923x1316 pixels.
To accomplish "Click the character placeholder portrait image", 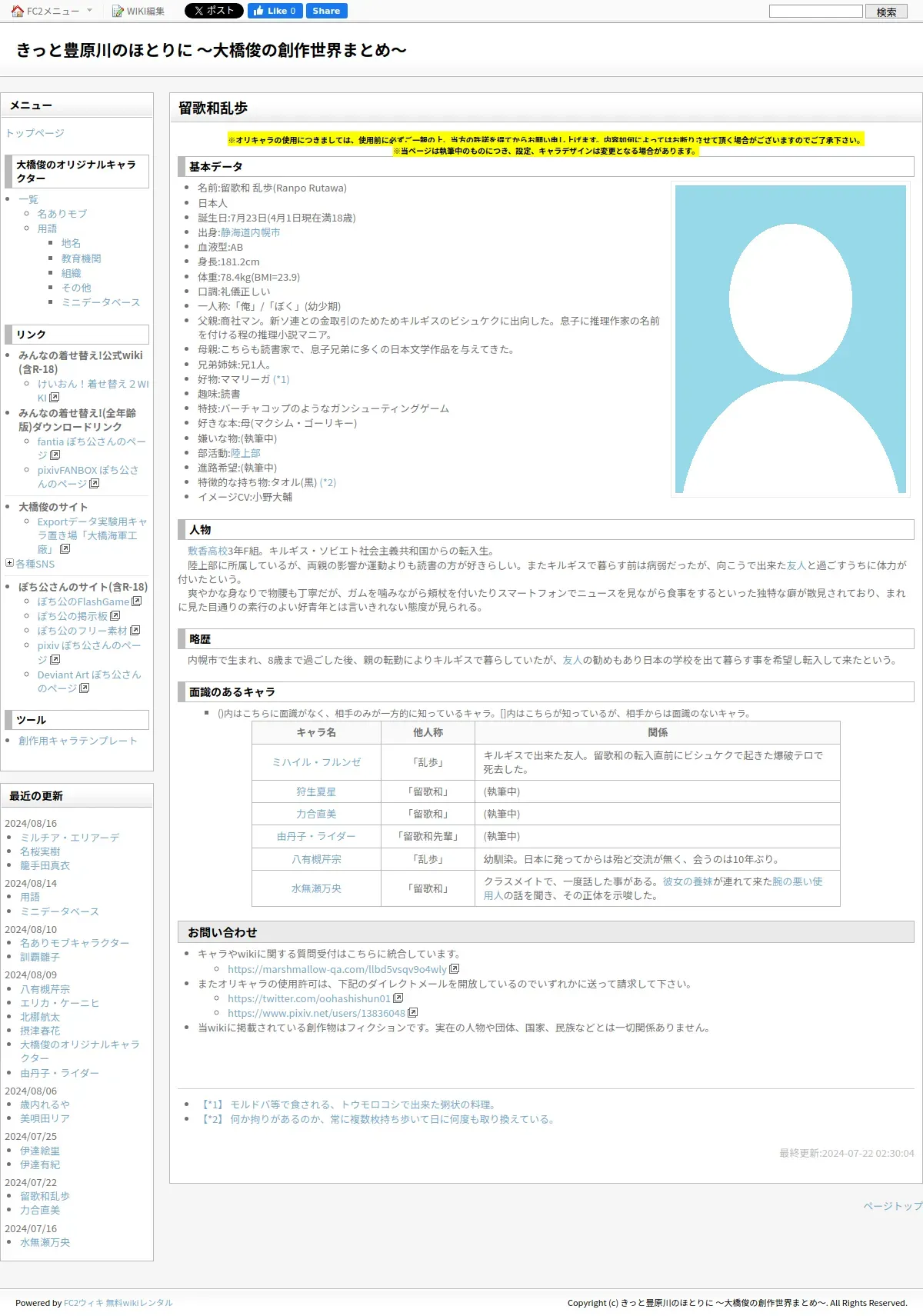I will point(791,339).
